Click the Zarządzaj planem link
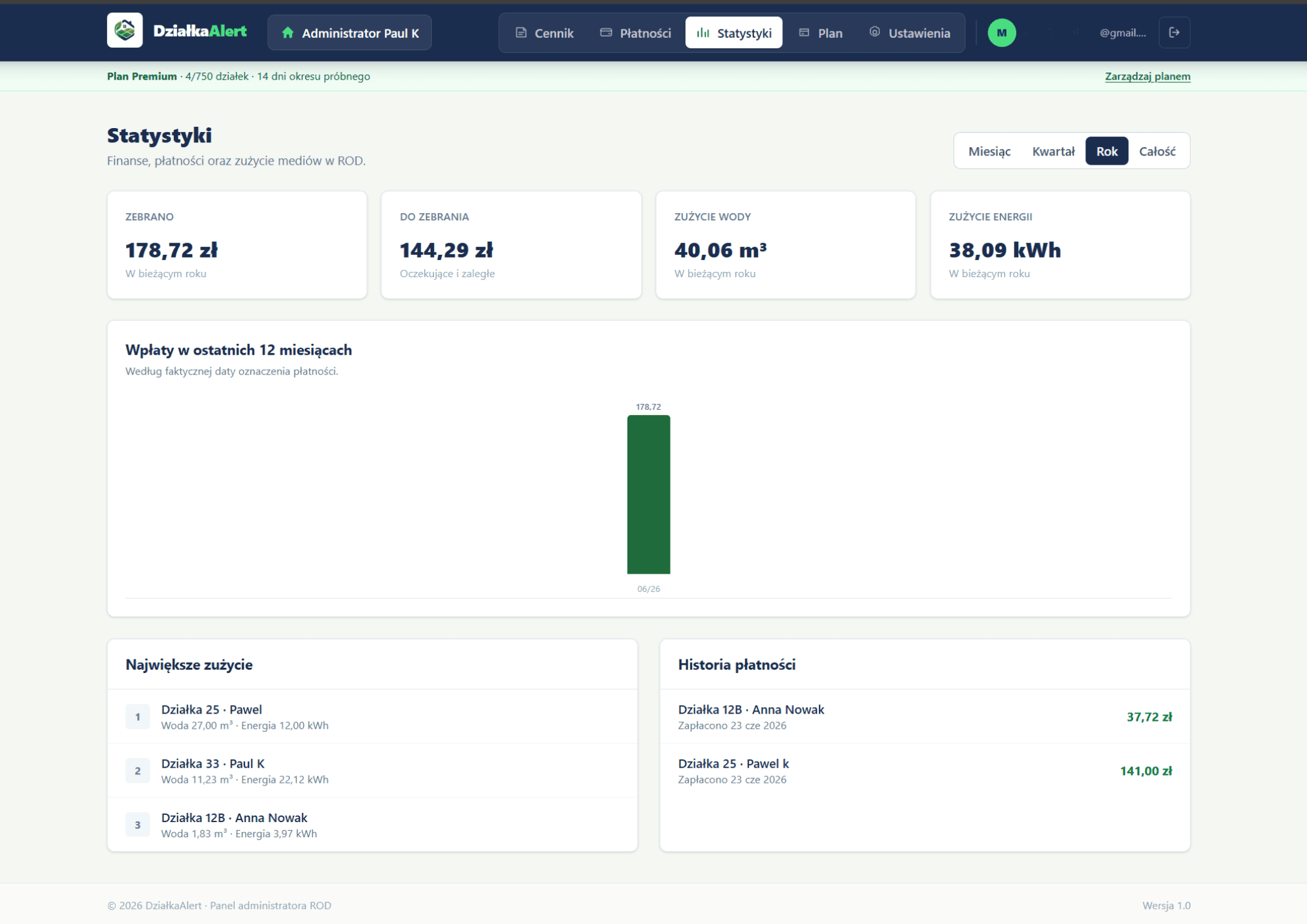 tap(1148, 76)
